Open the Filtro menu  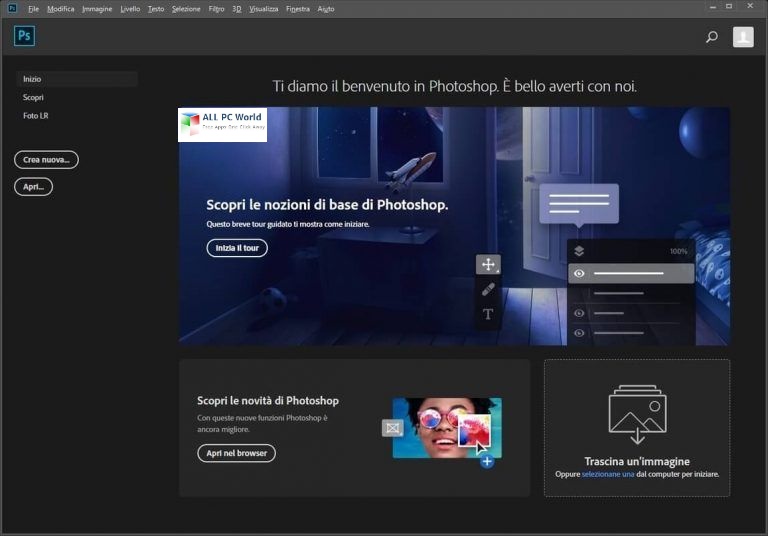click(216, 9)
